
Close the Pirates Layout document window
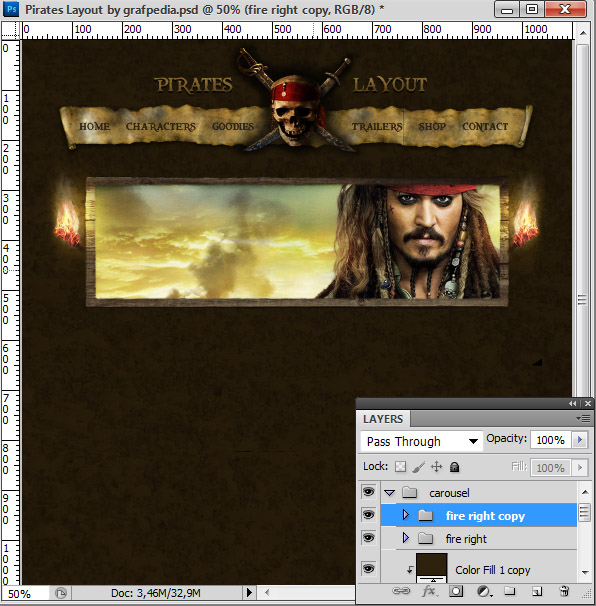point(565,10)
